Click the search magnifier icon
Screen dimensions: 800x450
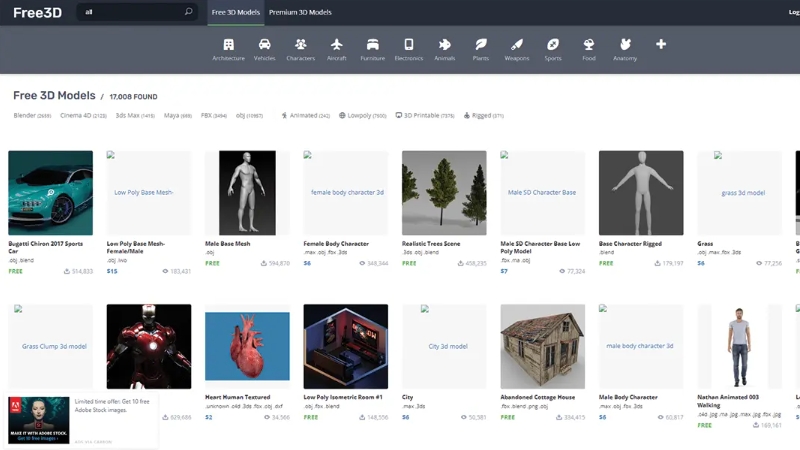pyautogui.click(x=188, y=11)
